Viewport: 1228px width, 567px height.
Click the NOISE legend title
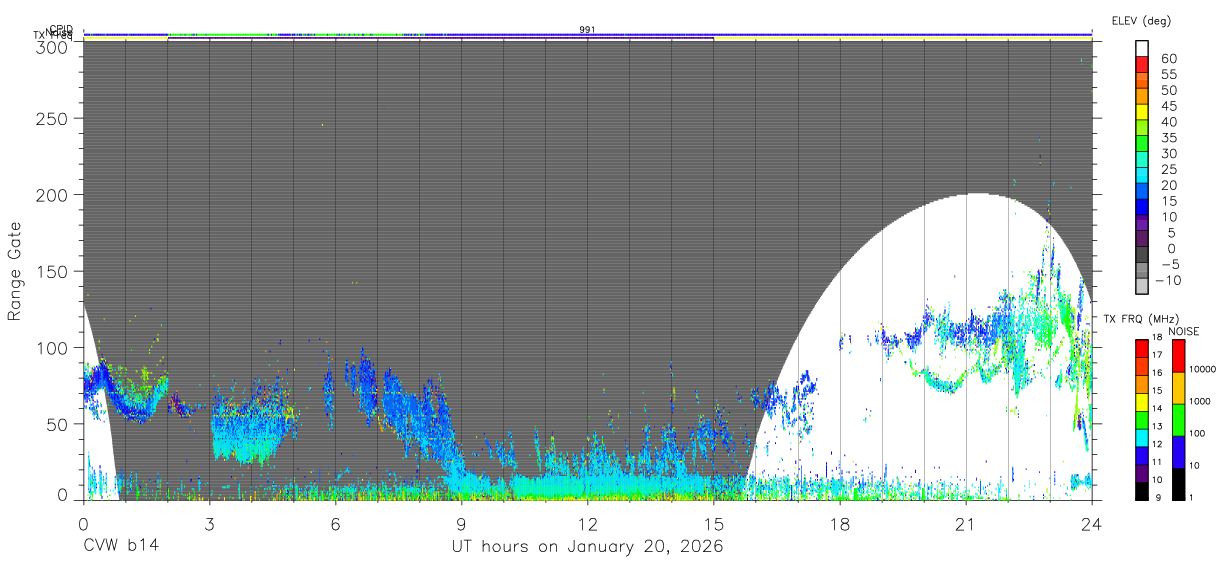click(1185, 331)
